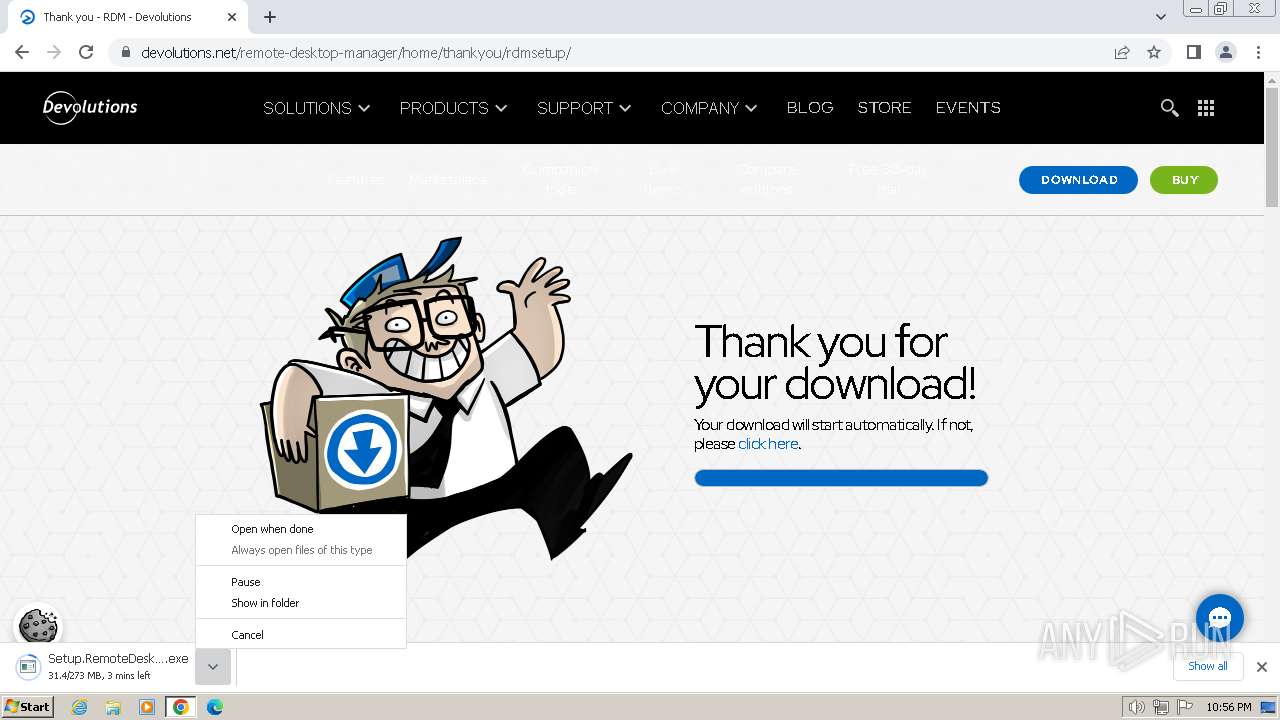Share this page via address bar icon
This screenshot has width=1280, height=720.
click(x=1122, y=52)
